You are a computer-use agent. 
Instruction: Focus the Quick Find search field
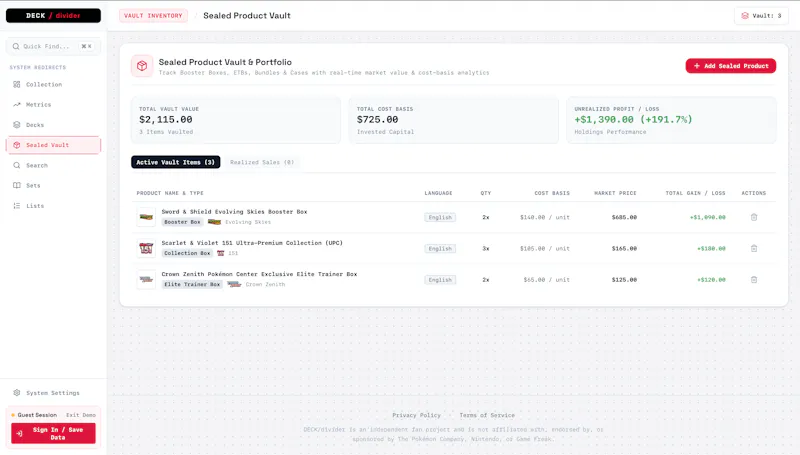pyautogui.click(x=53, y=46)
